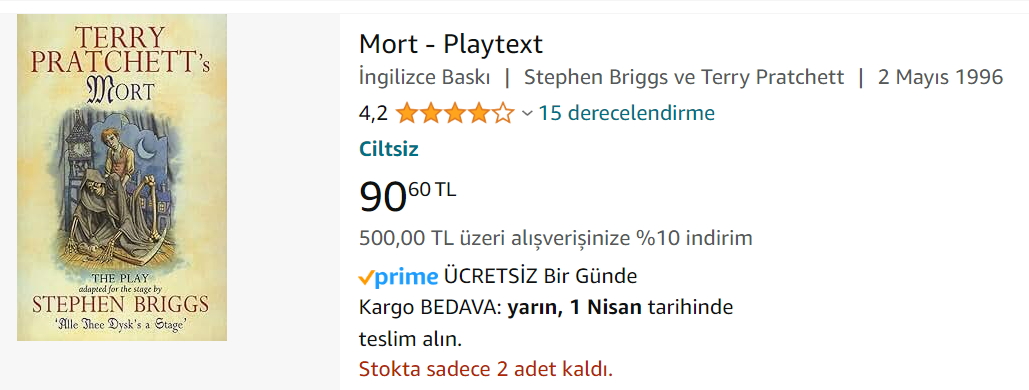This screenshot has width=1029, height=390.
Task: Click the blue "prime" logo text
Action: click(406, 278)
